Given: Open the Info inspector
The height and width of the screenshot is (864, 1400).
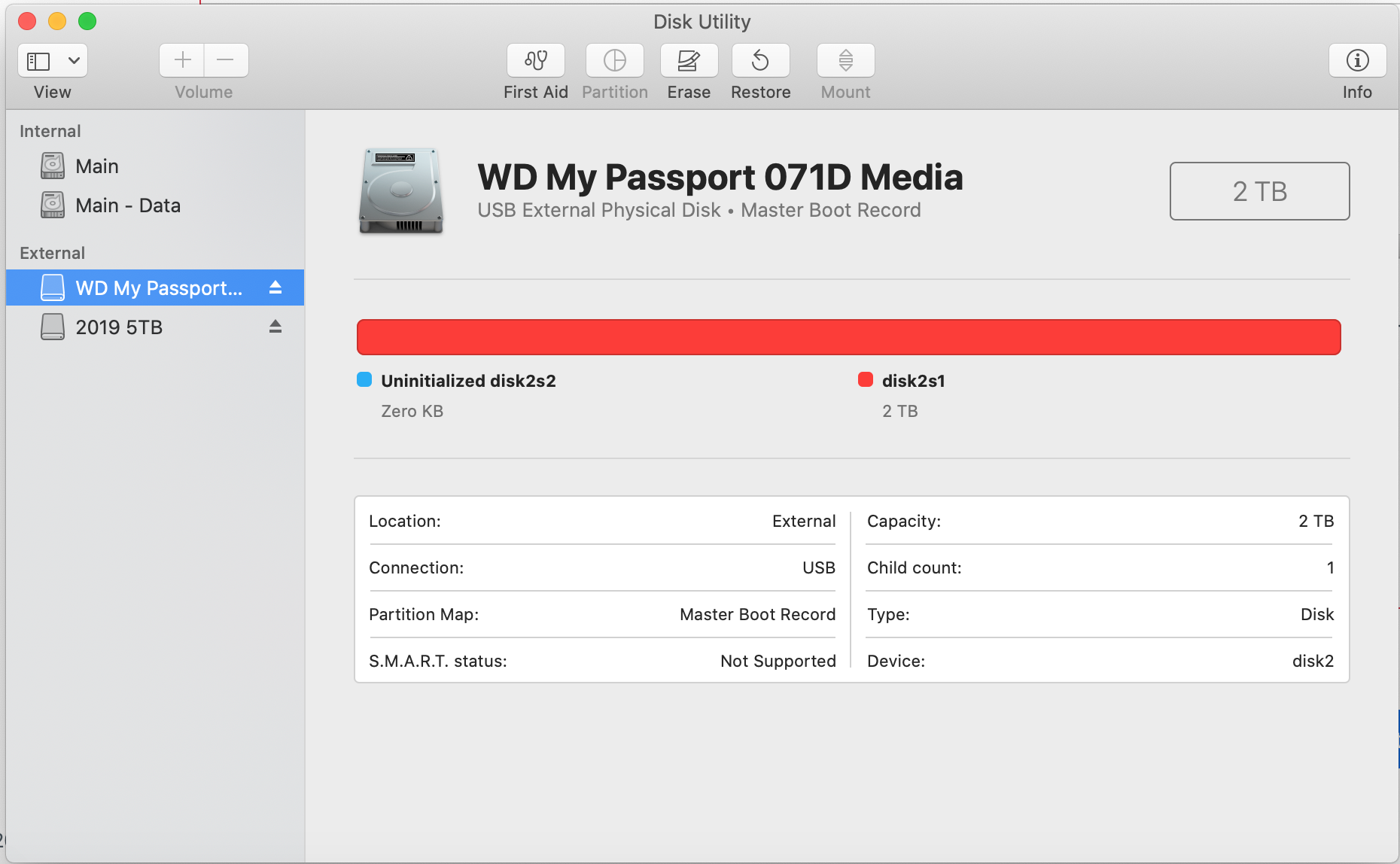Looking at the screenshot, I should coord(1356,60).
